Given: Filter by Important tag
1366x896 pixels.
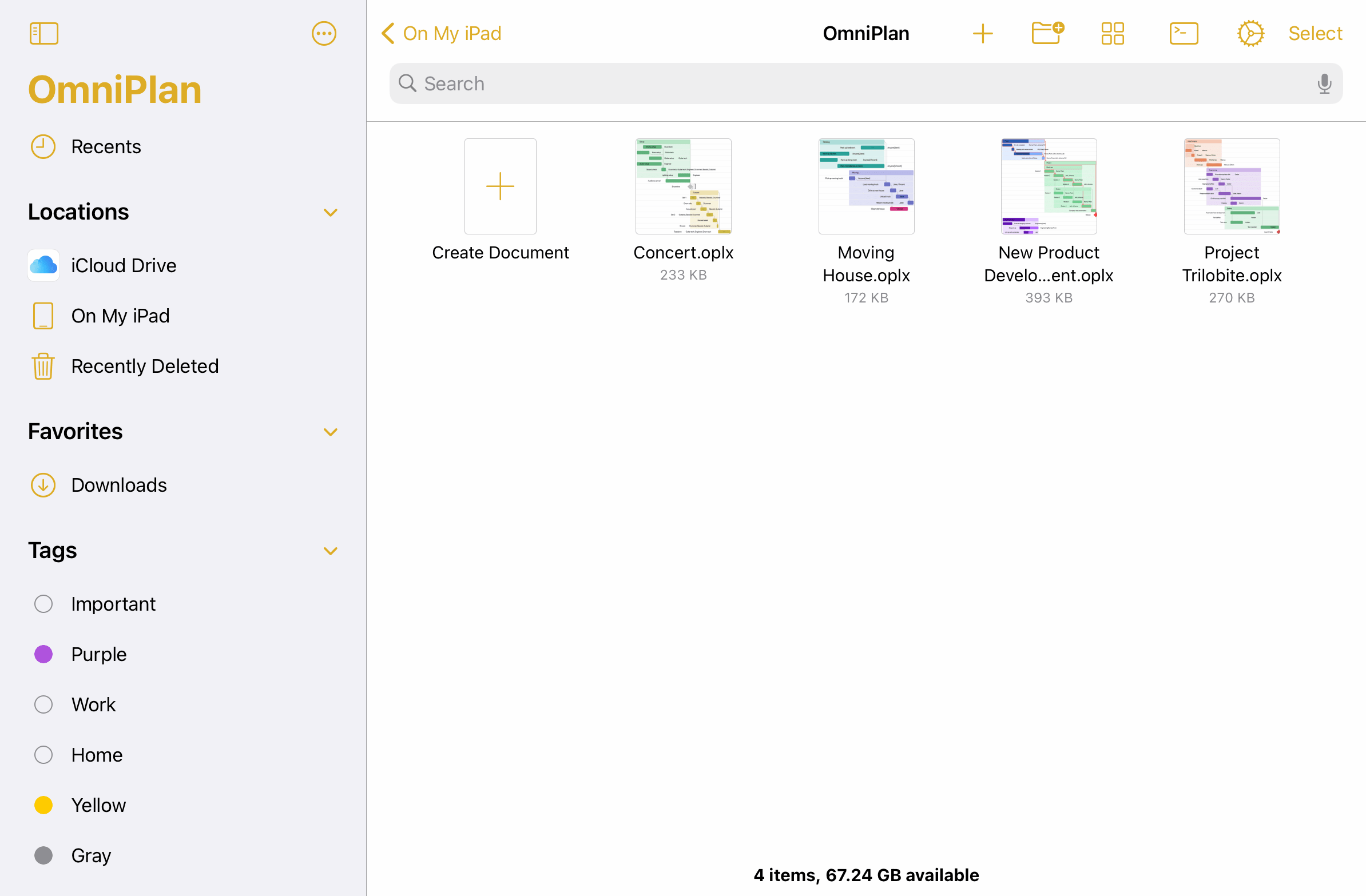Looking at the screenshot, I should click(182, 604).
